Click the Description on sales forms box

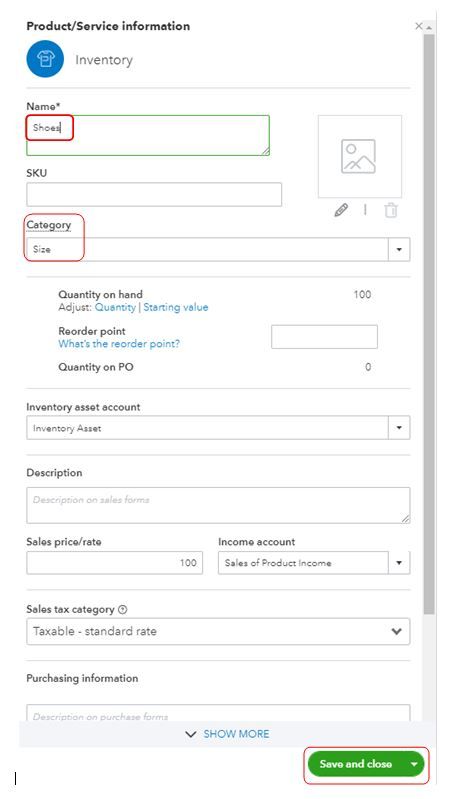pos(218,505)
